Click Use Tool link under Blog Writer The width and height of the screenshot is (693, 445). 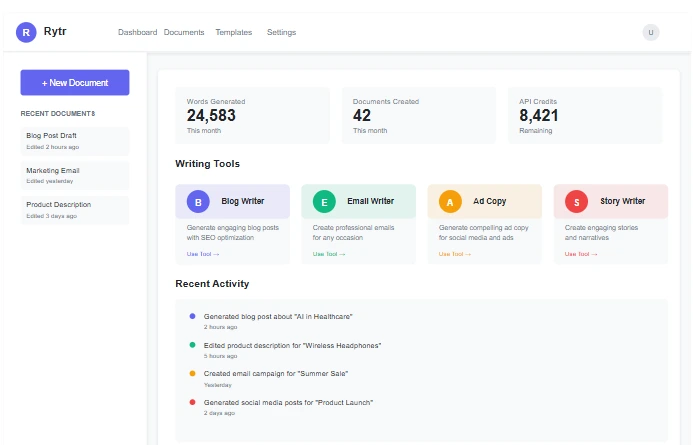pyautogui.click(x=203, y=254)
